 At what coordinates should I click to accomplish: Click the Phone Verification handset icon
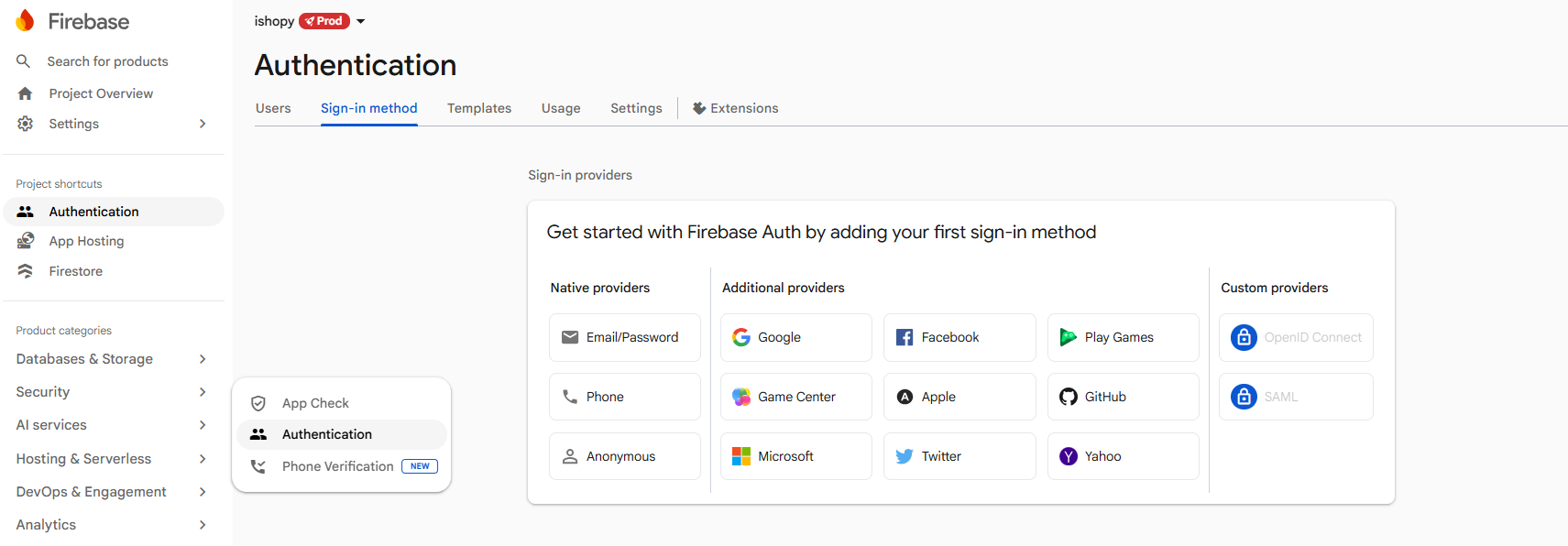click(x=258, y=466)
